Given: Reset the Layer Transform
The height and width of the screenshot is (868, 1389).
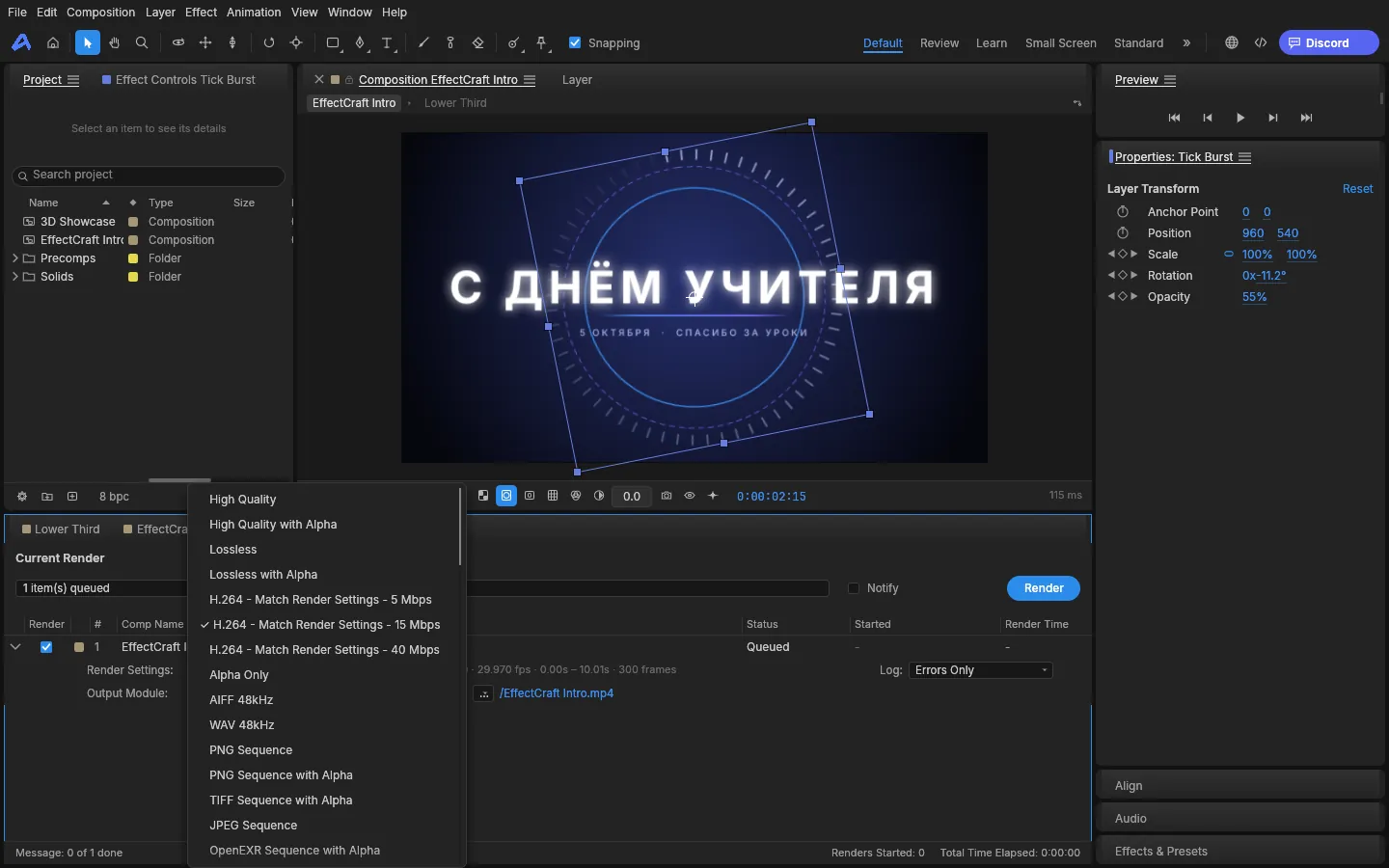Looking at the screenshot, I should pyautogui.click(x=1357, y=189).
